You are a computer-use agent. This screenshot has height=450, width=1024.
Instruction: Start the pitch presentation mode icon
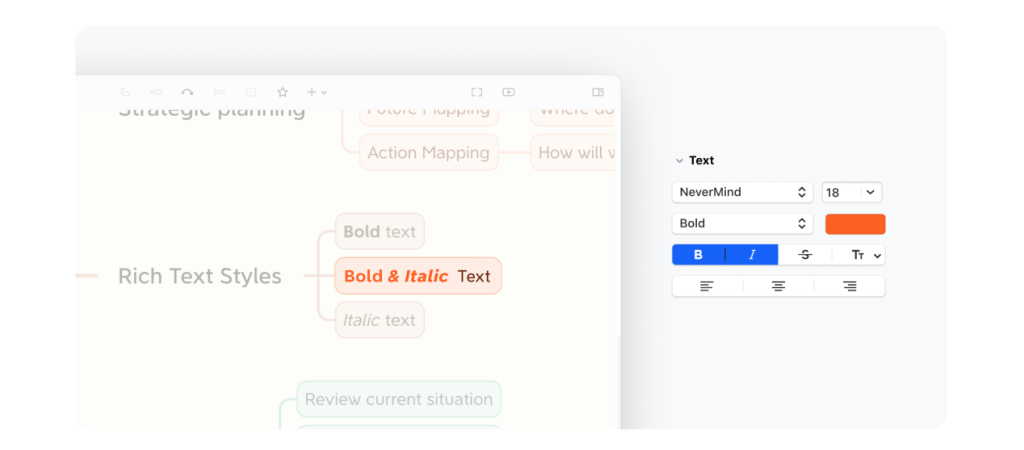click(508, 92)
